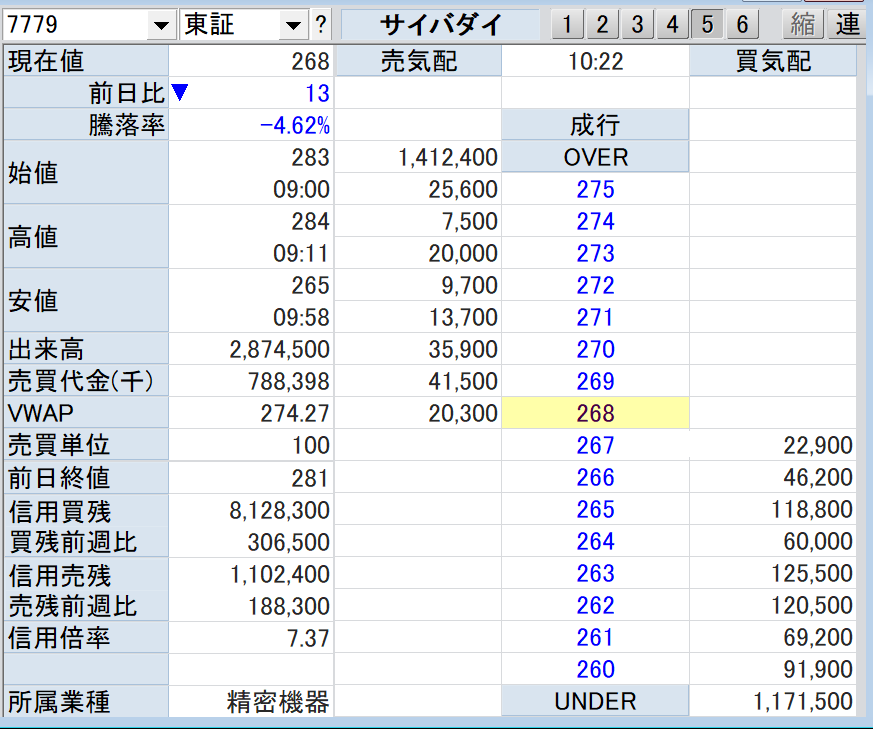Viewport: 873px width, 729px height.
Task: Click the question mark help button
Action: coord(320,24)
